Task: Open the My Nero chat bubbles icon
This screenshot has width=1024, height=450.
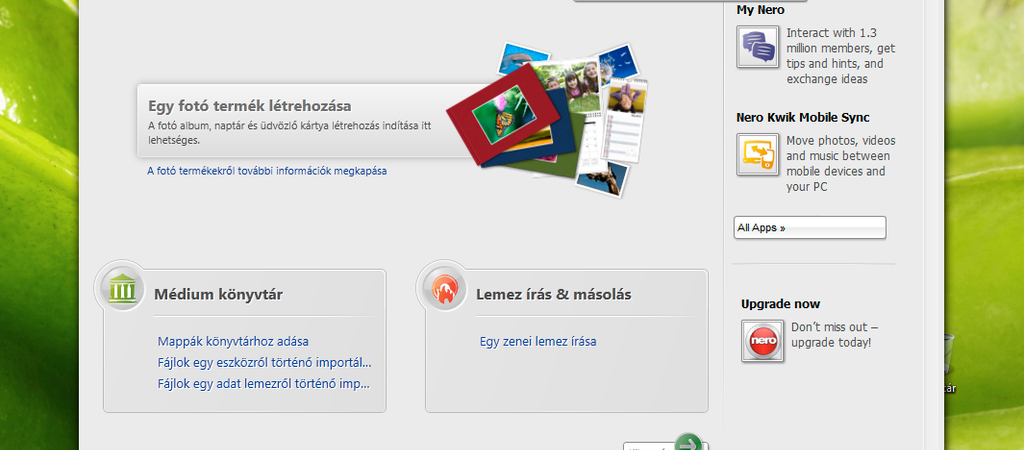Action: tap(758, 46)
